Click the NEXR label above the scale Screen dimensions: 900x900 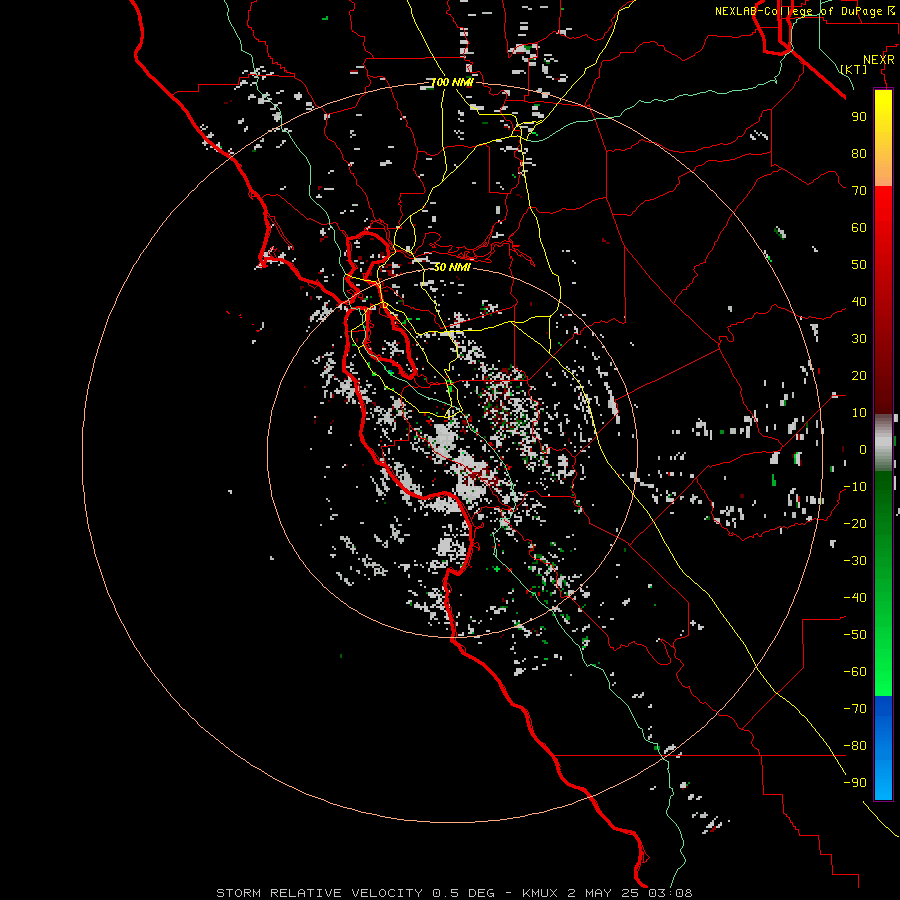(x=879, y=60)
